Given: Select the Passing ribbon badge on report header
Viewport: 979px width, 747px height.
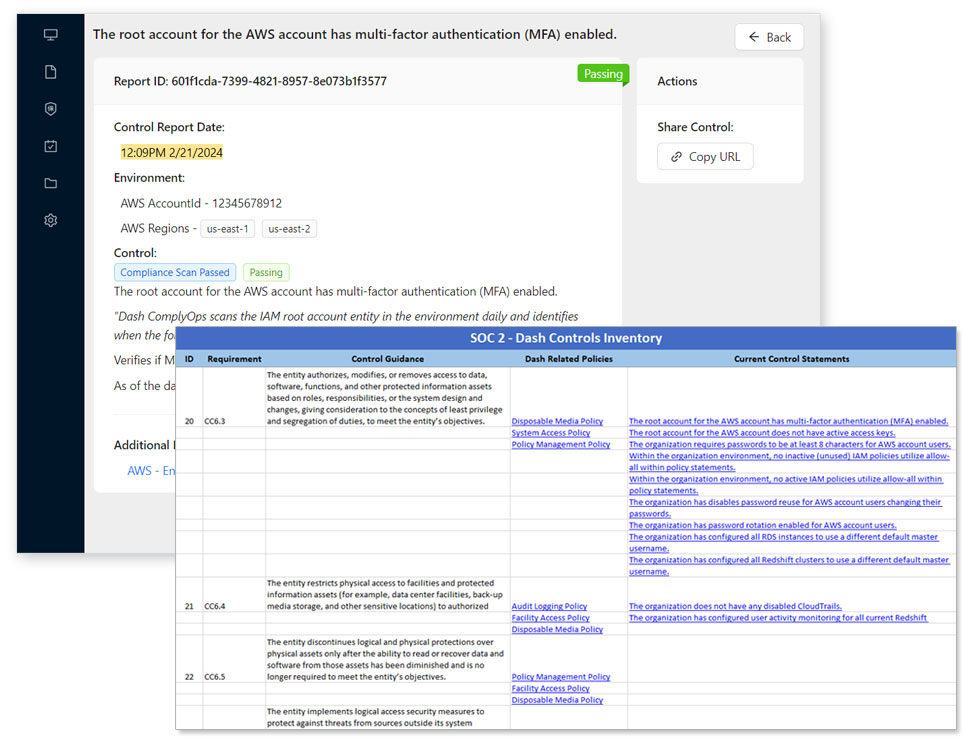Looking at the screenshot, I should 603,74.
